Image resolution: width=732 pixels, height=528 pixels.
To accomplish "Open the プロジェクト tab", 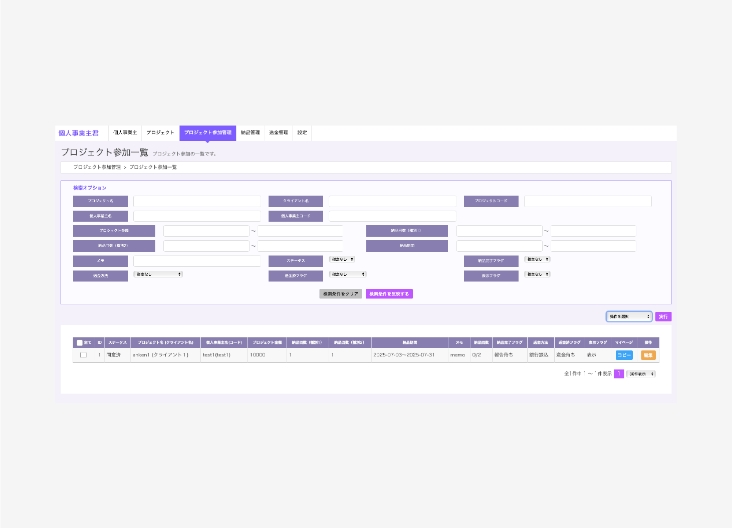I will pyautogui.click(x=160, y=133).
